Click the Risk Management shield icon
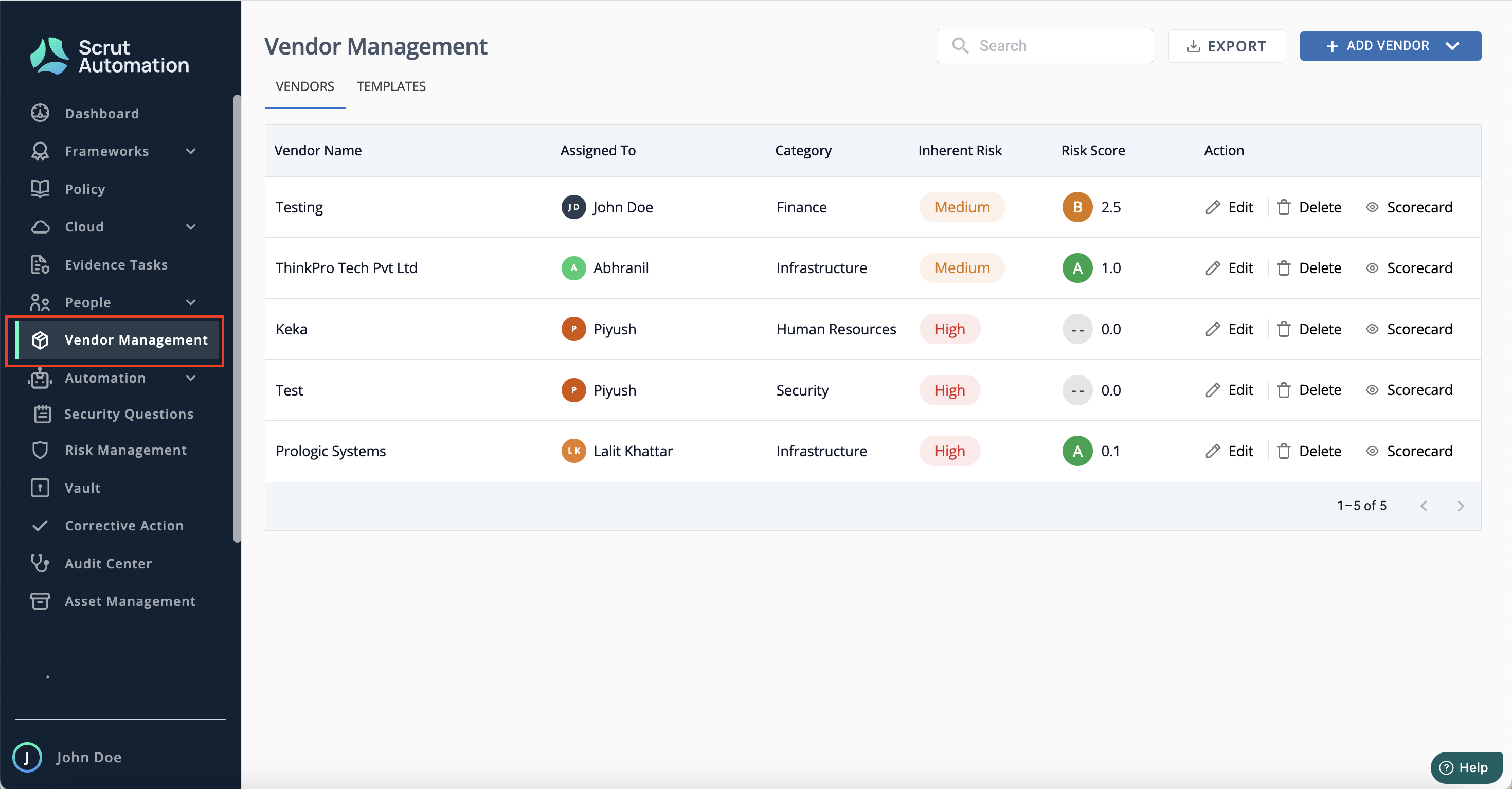Image resolution: width=1512 pixels, height=789 pixels. [x=40, y=450]
